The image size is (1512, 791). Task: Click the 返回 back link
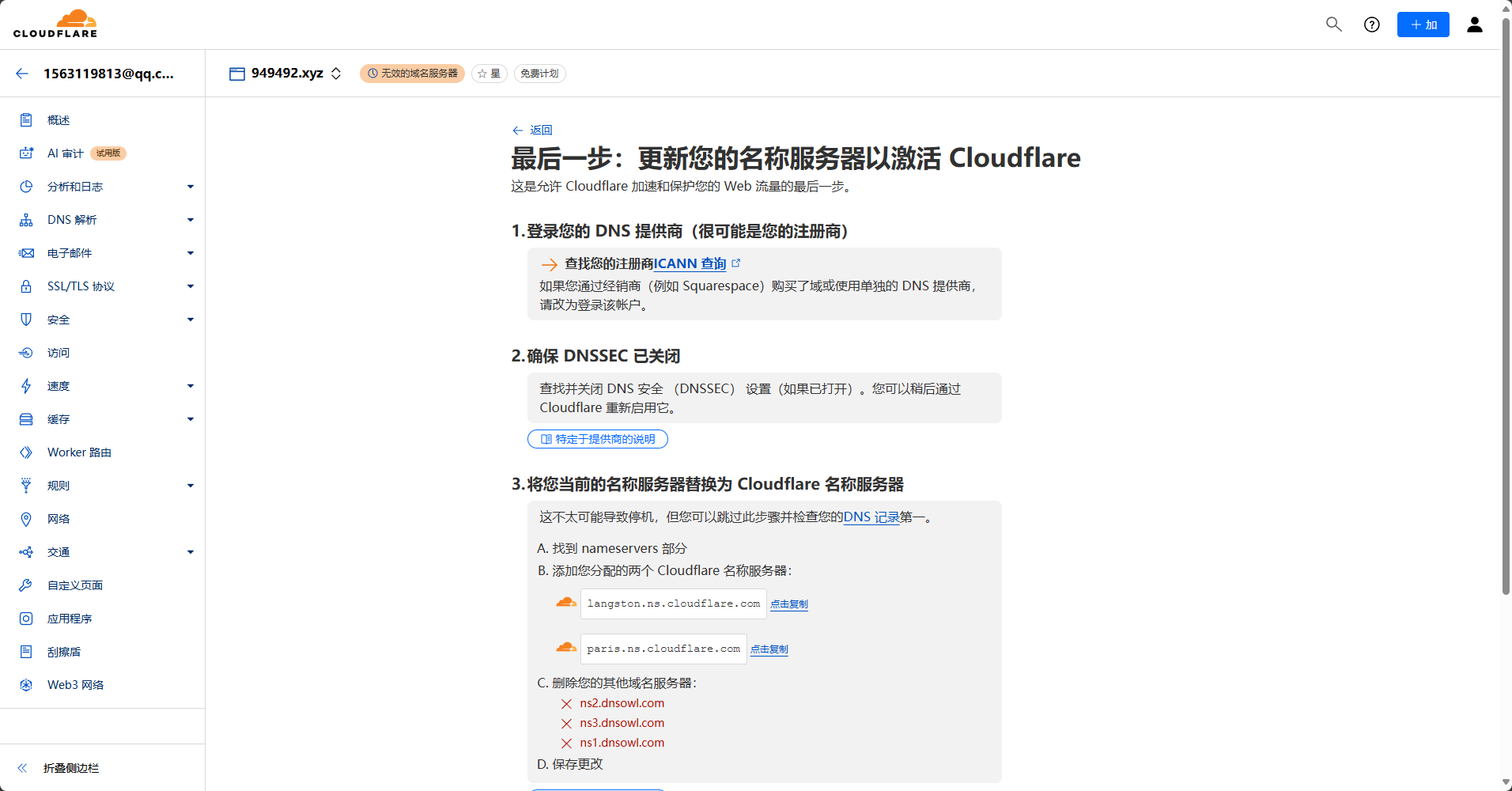click(532, 130)
